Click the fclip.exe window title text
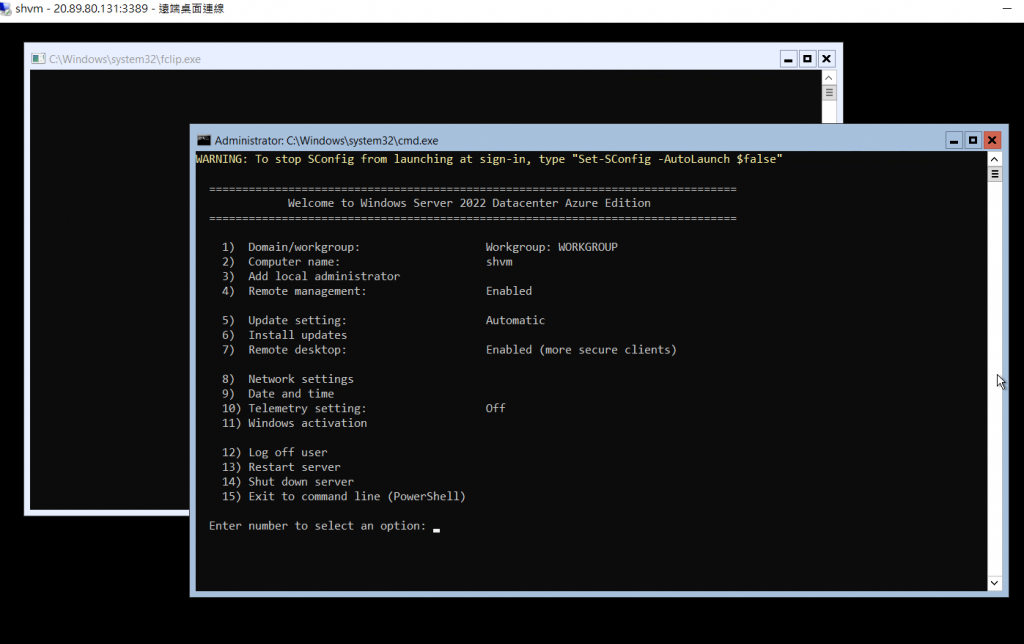This screenshot has height=644, width=1024. pos(125,59)
